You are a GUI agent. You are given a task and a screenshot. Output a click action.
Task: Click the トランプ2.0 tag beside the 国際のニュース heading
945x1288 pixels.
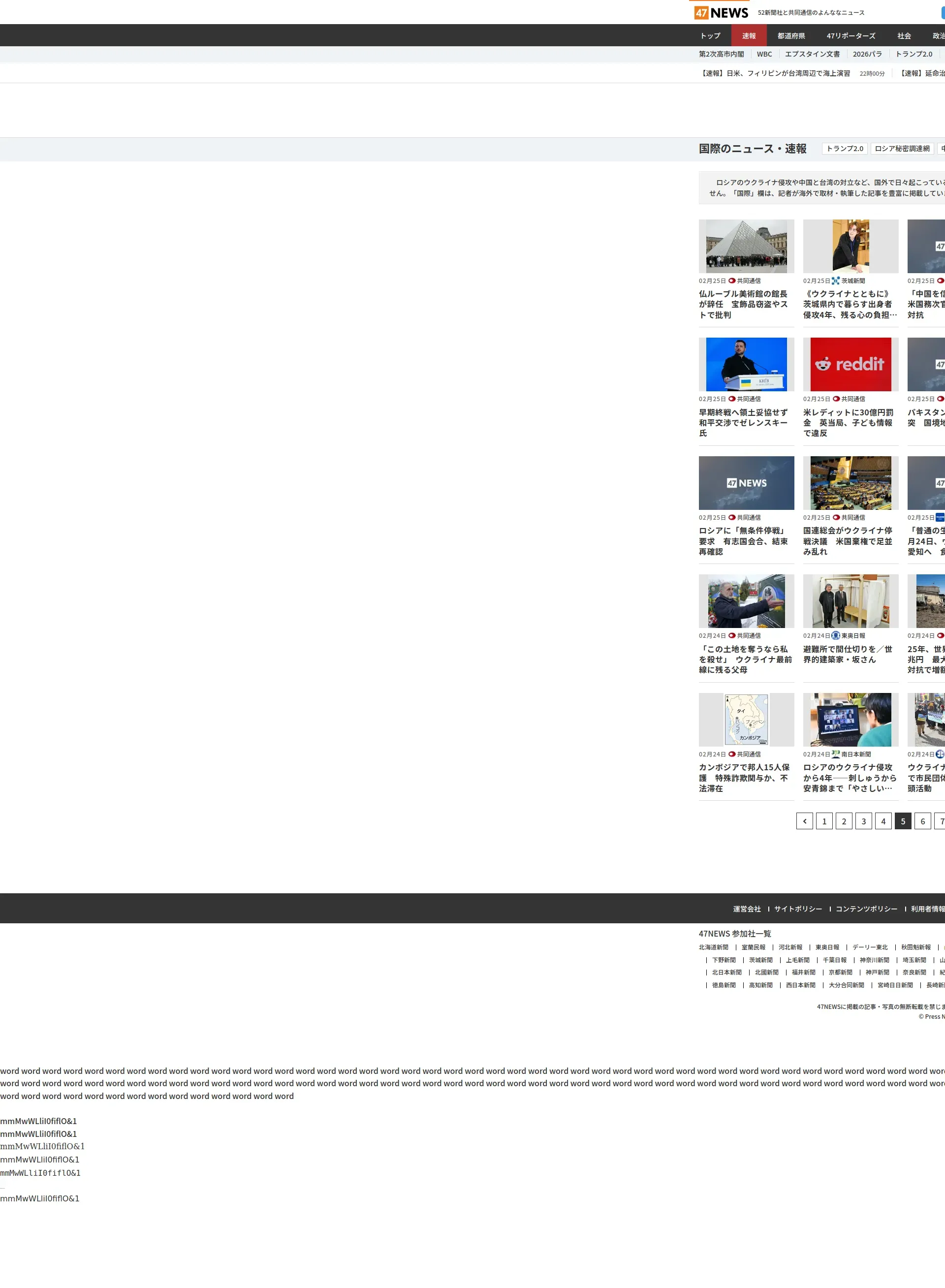point(845,149)
